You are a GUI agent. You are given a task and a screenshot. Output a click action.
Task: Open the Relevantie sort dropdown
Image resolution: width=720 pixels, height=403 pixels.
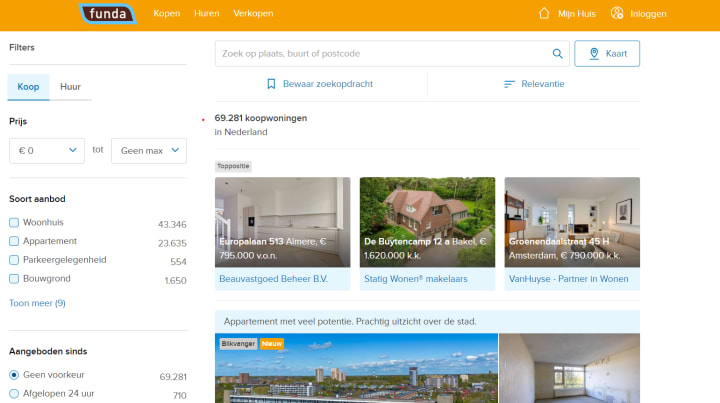click(x=534, y=84)
